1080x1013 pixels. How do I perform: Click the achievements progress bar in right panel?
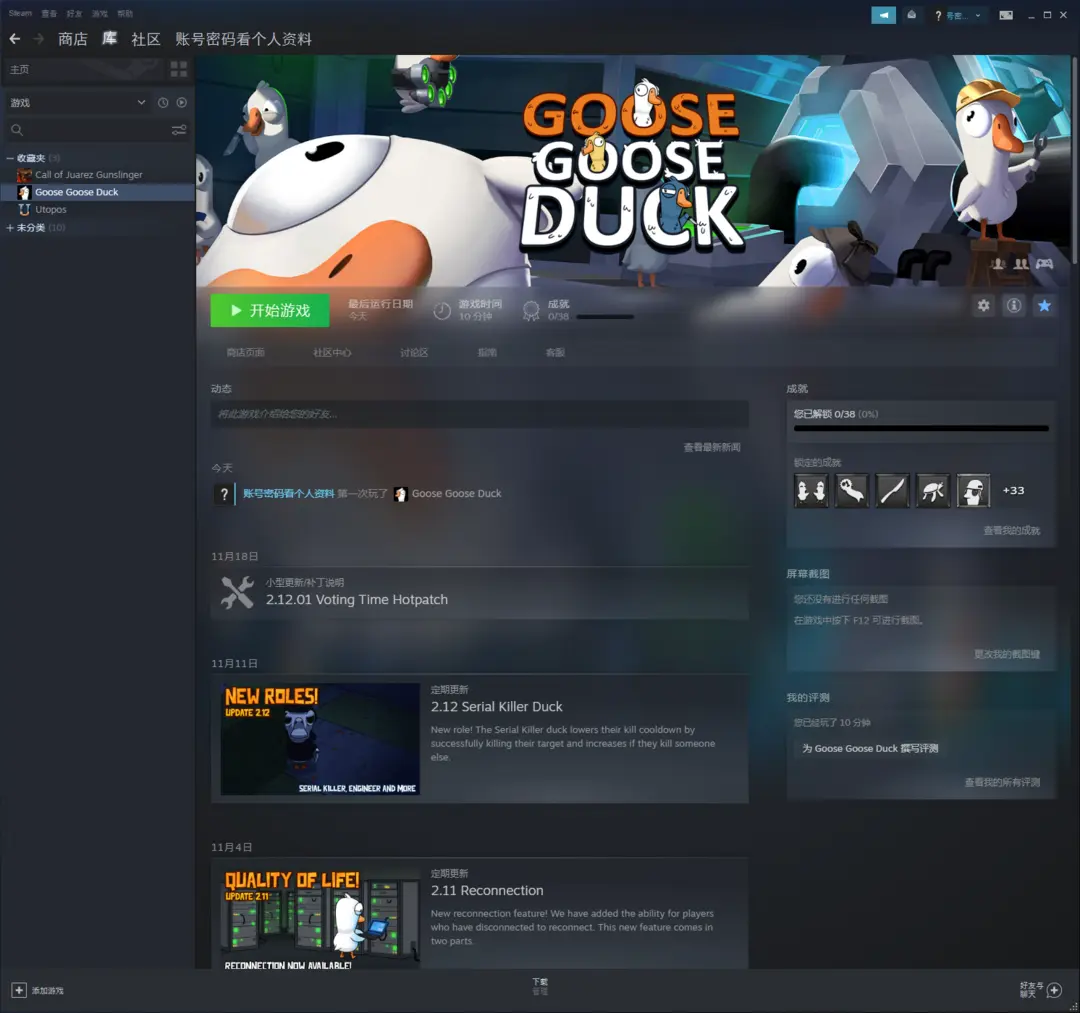point(921,428)
